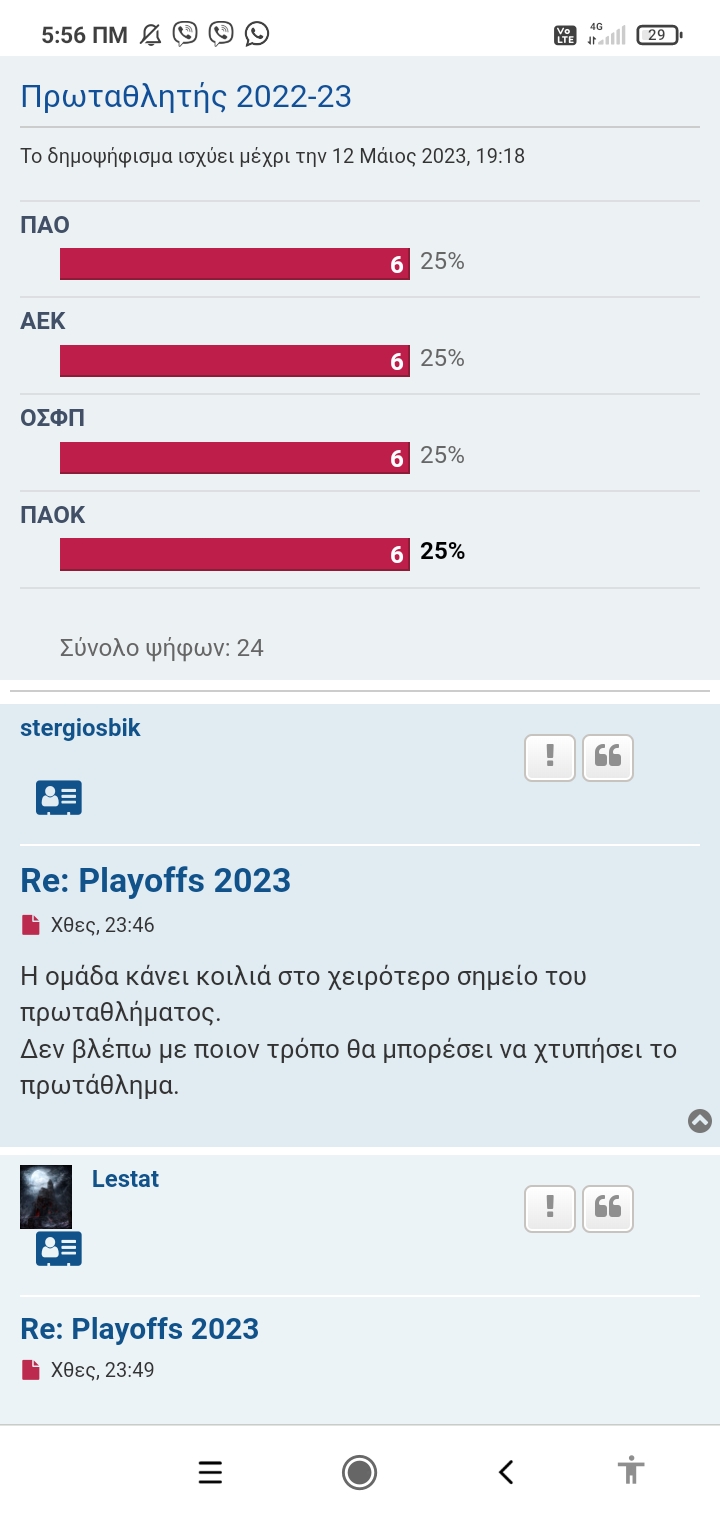Tap Lestat's avatar image

pos(46,1196)
